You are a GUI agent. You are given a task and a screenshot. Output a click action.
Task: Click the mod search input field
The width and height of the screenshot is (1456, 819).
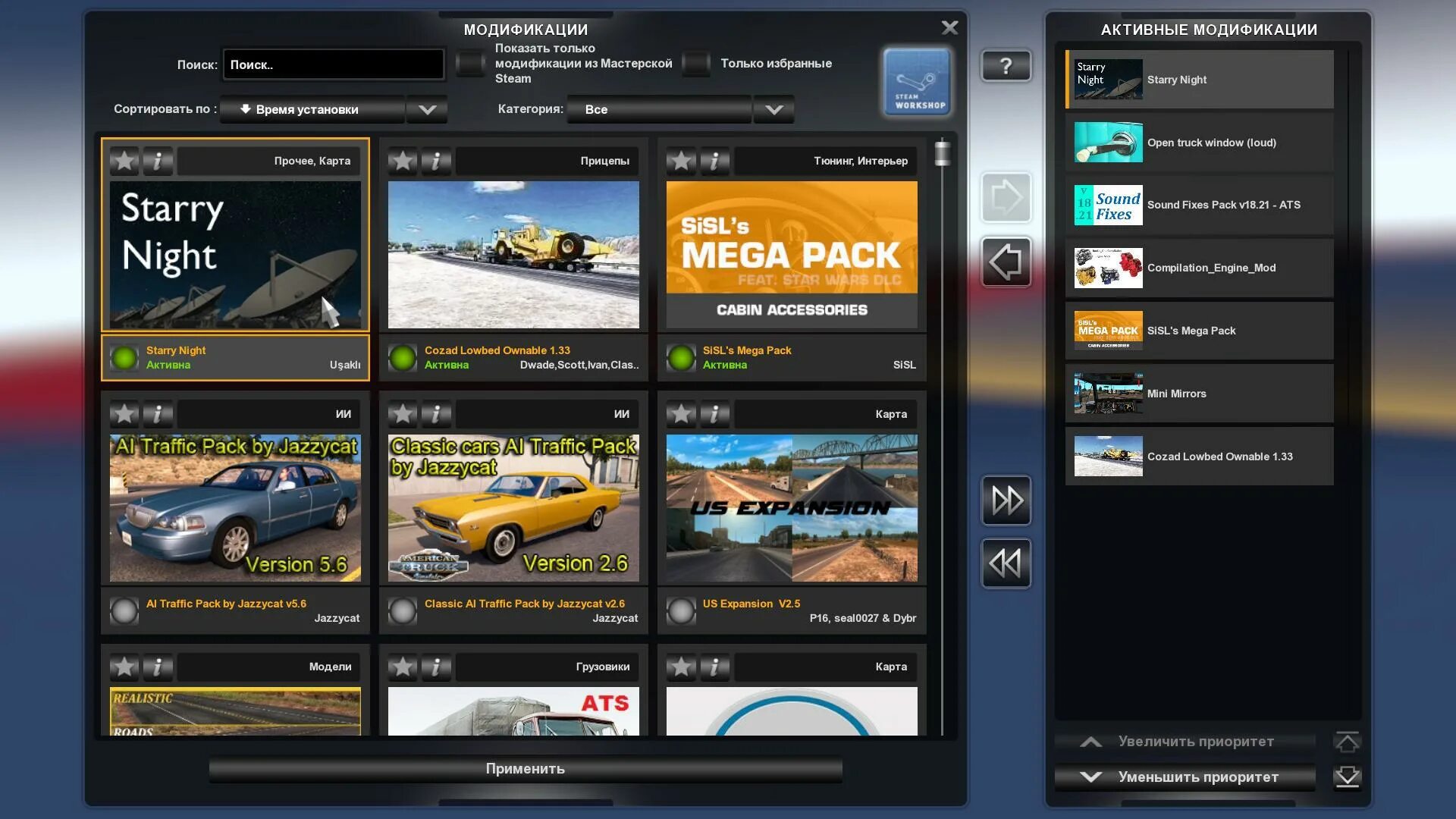click(x=334, y=64)
